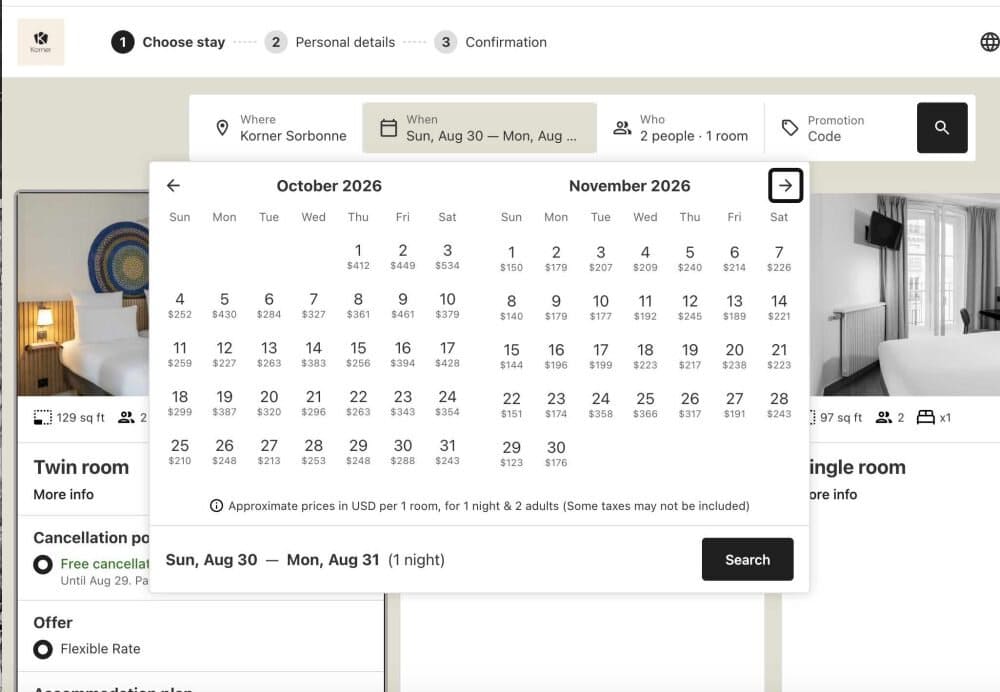Click the magnifier search button in the search bar
1000x692 pixels.
(942, 128)
